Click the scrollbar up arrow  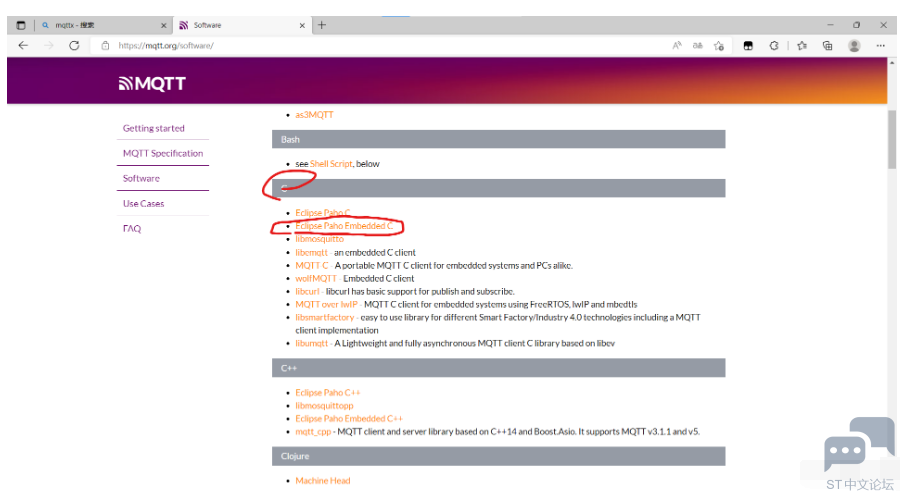[x=892, y=62]
